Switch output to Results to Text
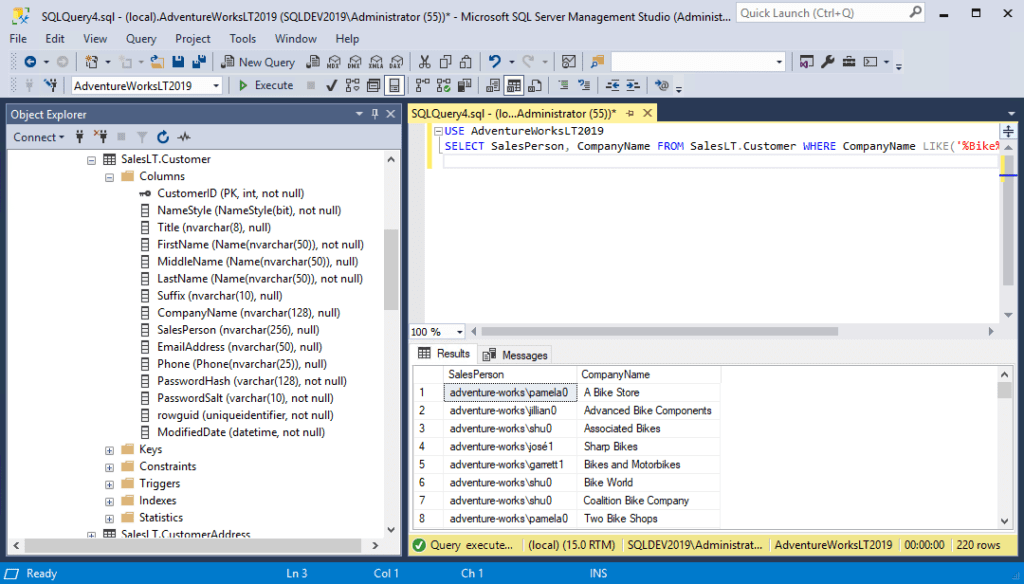 tap(493, 86)
